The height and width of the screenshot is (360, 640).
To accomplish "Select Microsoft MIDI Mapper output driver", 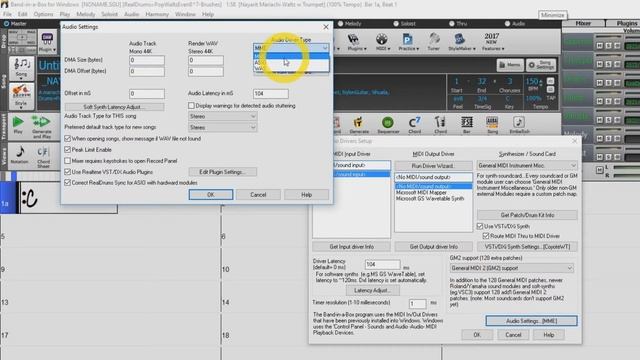I will 422,192.
